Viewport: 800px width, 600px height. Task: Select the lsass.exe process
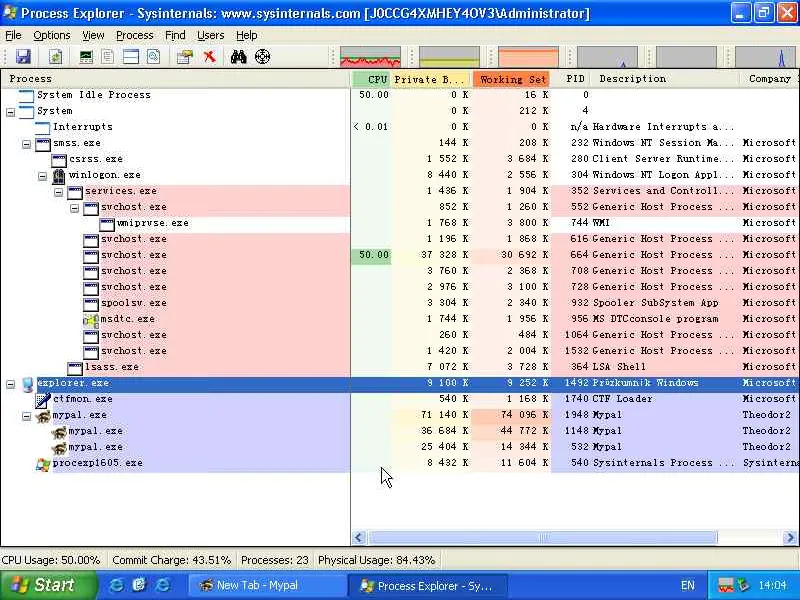click(400, 367)
